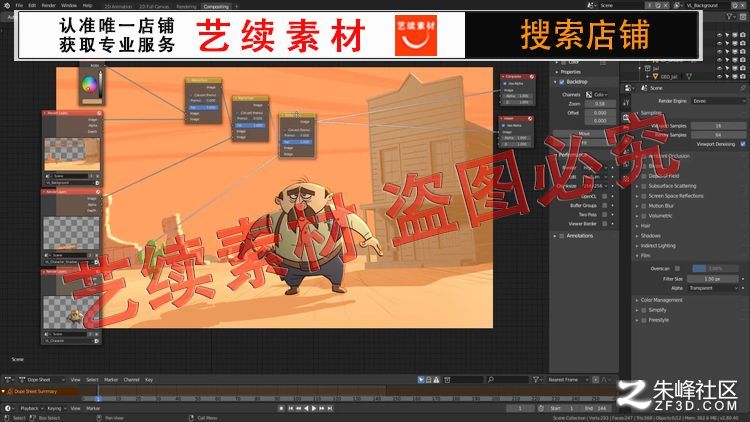Open the Render Engine dropdown
This screenshot has height=422, width=750.
click(718, 101)
